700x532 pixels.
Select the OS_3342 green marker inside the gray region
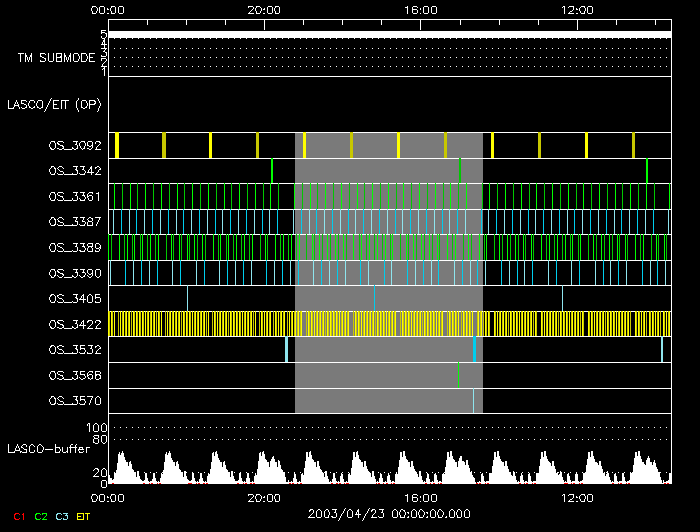coord(460,171)
